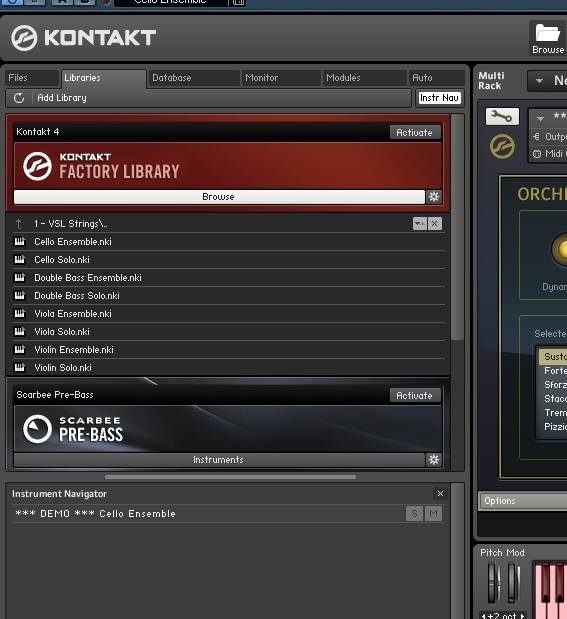The width and height of the screenshot is (567, 619).
Task: Select the Cello Solo.nki file
Action: click(228, 259)
